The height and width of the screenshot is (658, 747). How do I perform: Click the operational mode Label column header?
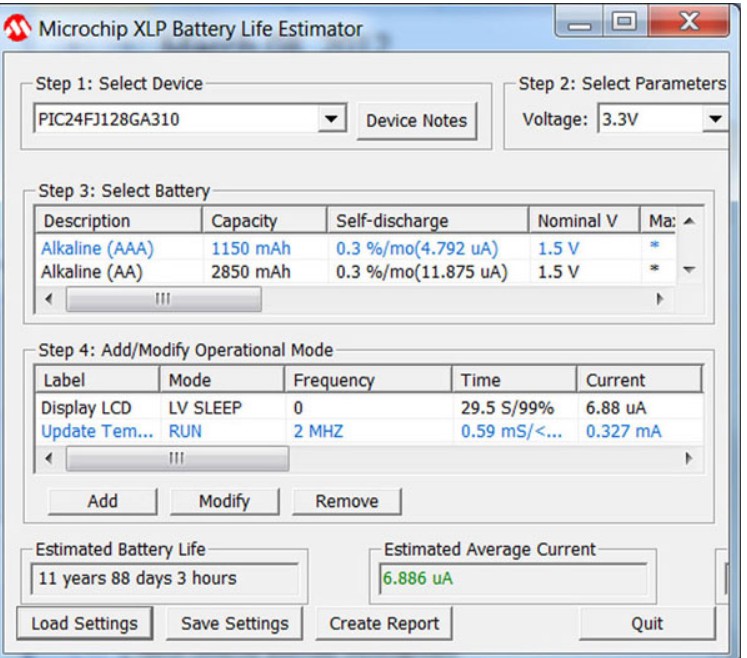click(97, 380)
